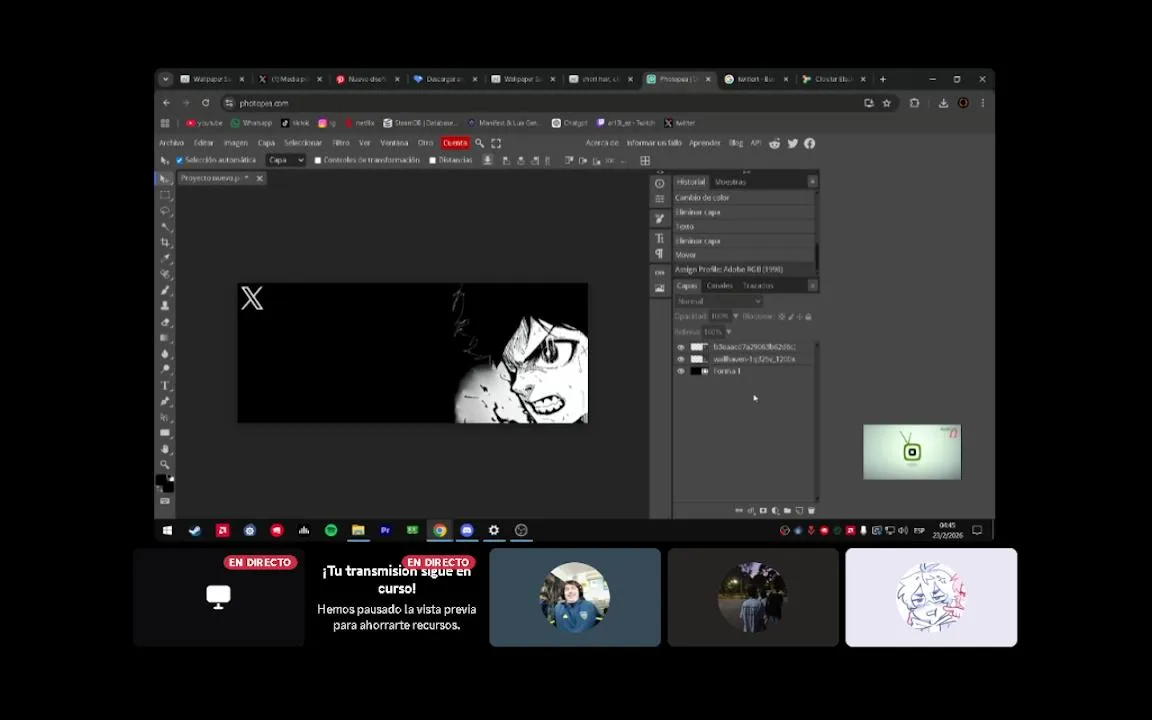Click the red Cuenta button
This screenshot has height=720, width=1152.
click(x=455, y=143)
